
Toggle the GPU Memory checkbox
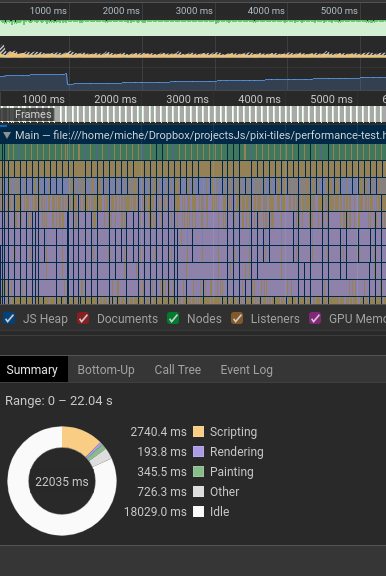click(315, 318)
